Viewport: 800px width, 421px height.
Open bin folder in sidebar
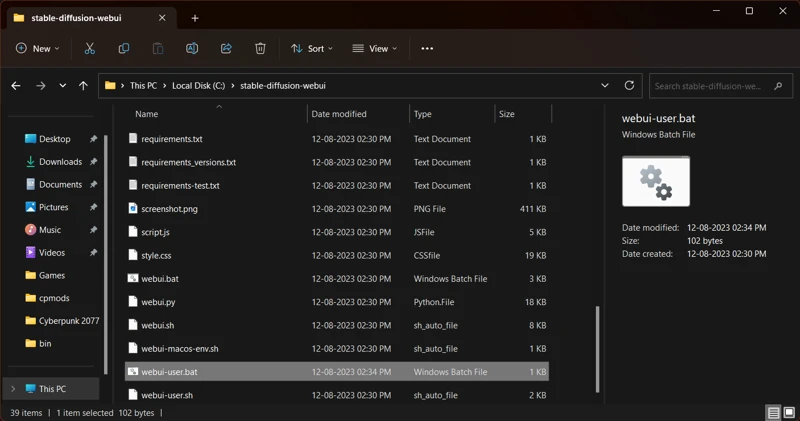[x=45, y=343]
